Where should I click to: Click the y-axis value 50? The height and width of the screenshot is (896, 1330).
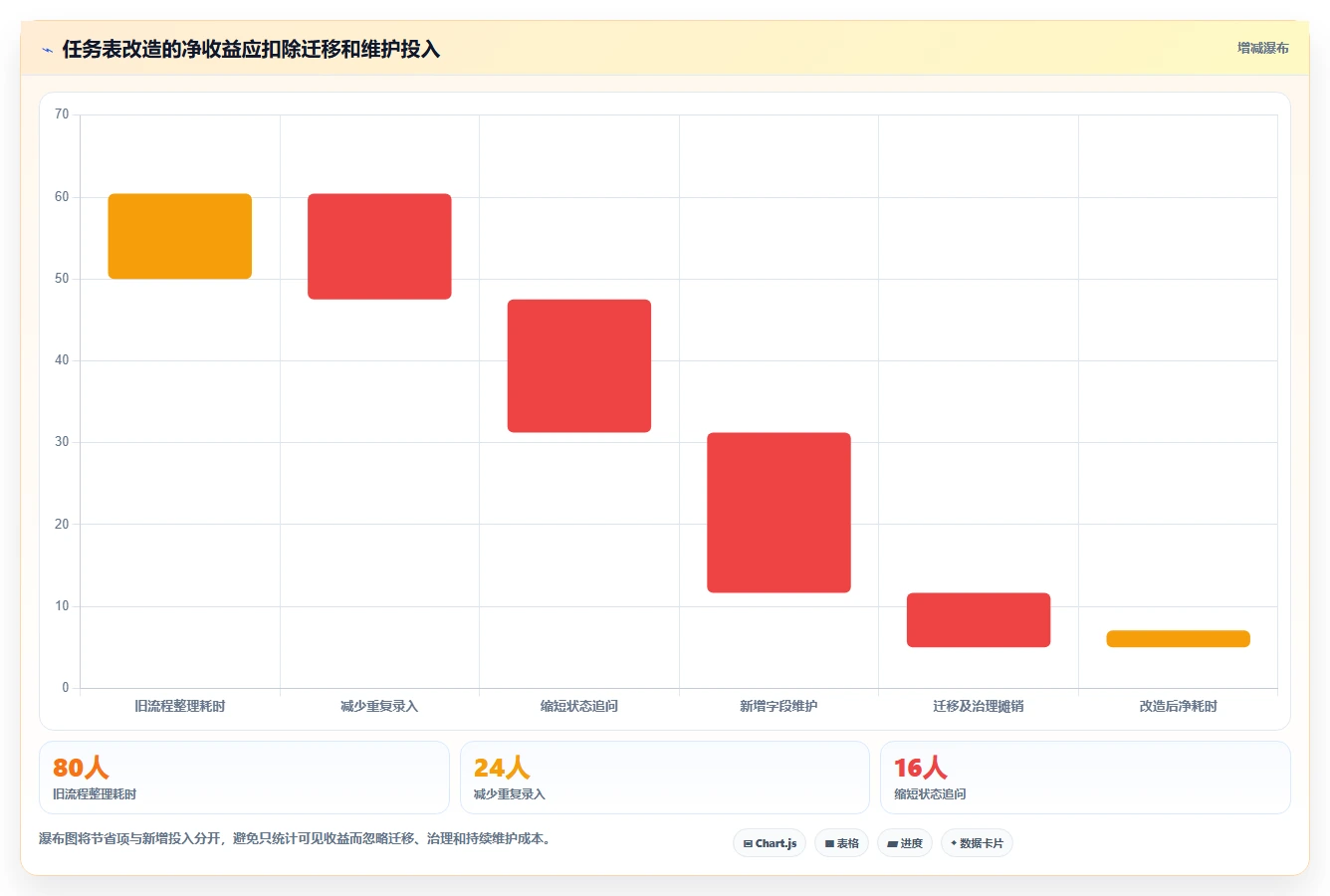(x=62, y=279)
